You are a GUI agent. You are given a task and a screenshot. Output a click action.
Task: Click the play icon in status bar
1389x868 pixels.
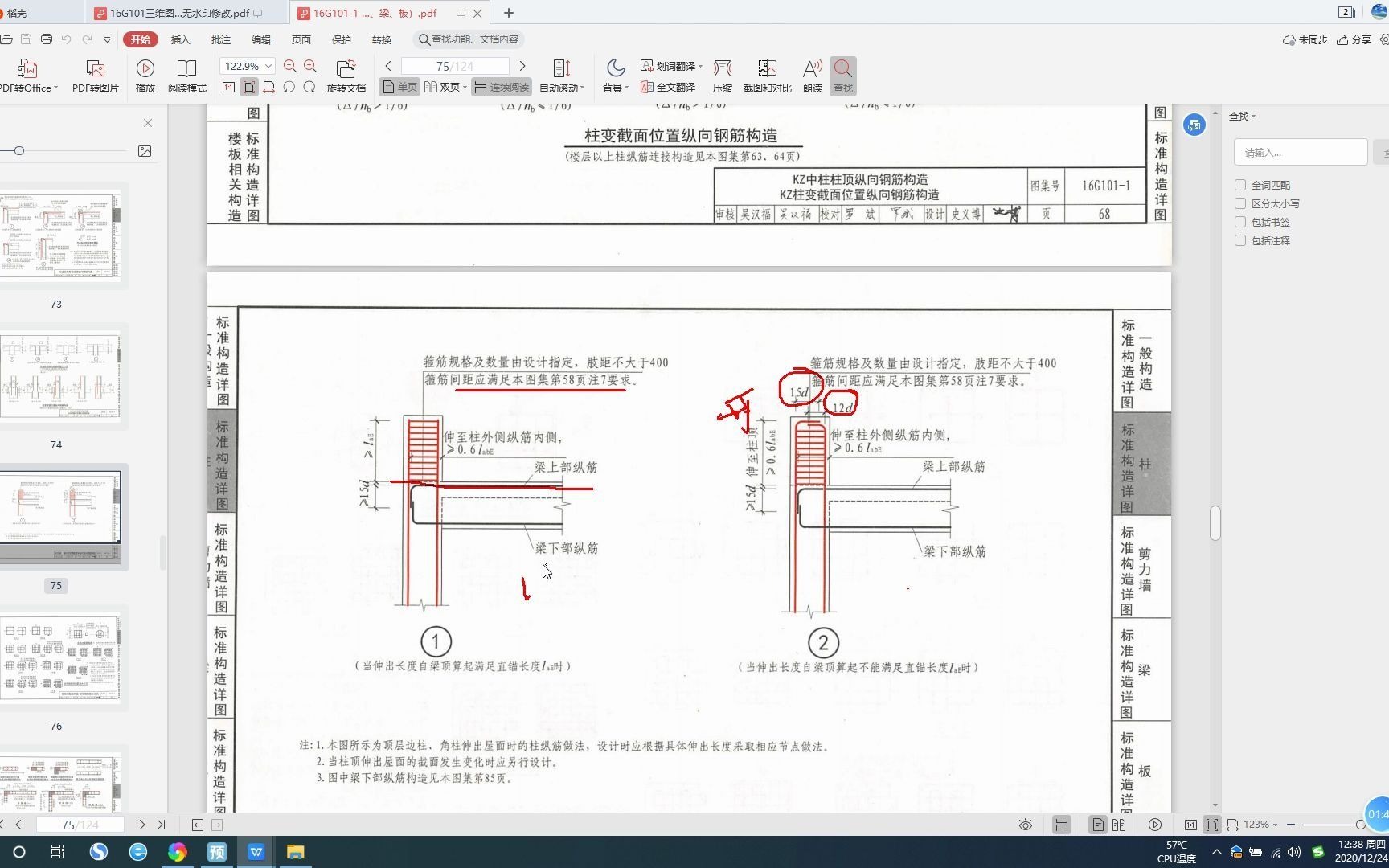[x=1155, y=825]
